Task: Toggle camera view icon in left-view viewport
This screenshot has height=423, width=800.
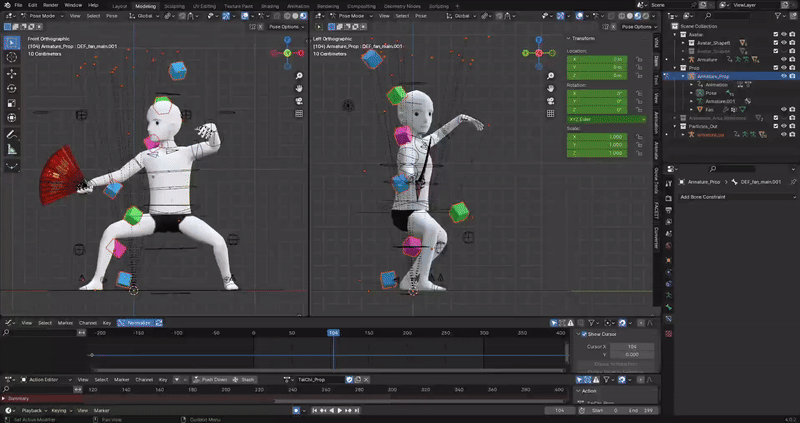Action: click(x=550, y=100)
